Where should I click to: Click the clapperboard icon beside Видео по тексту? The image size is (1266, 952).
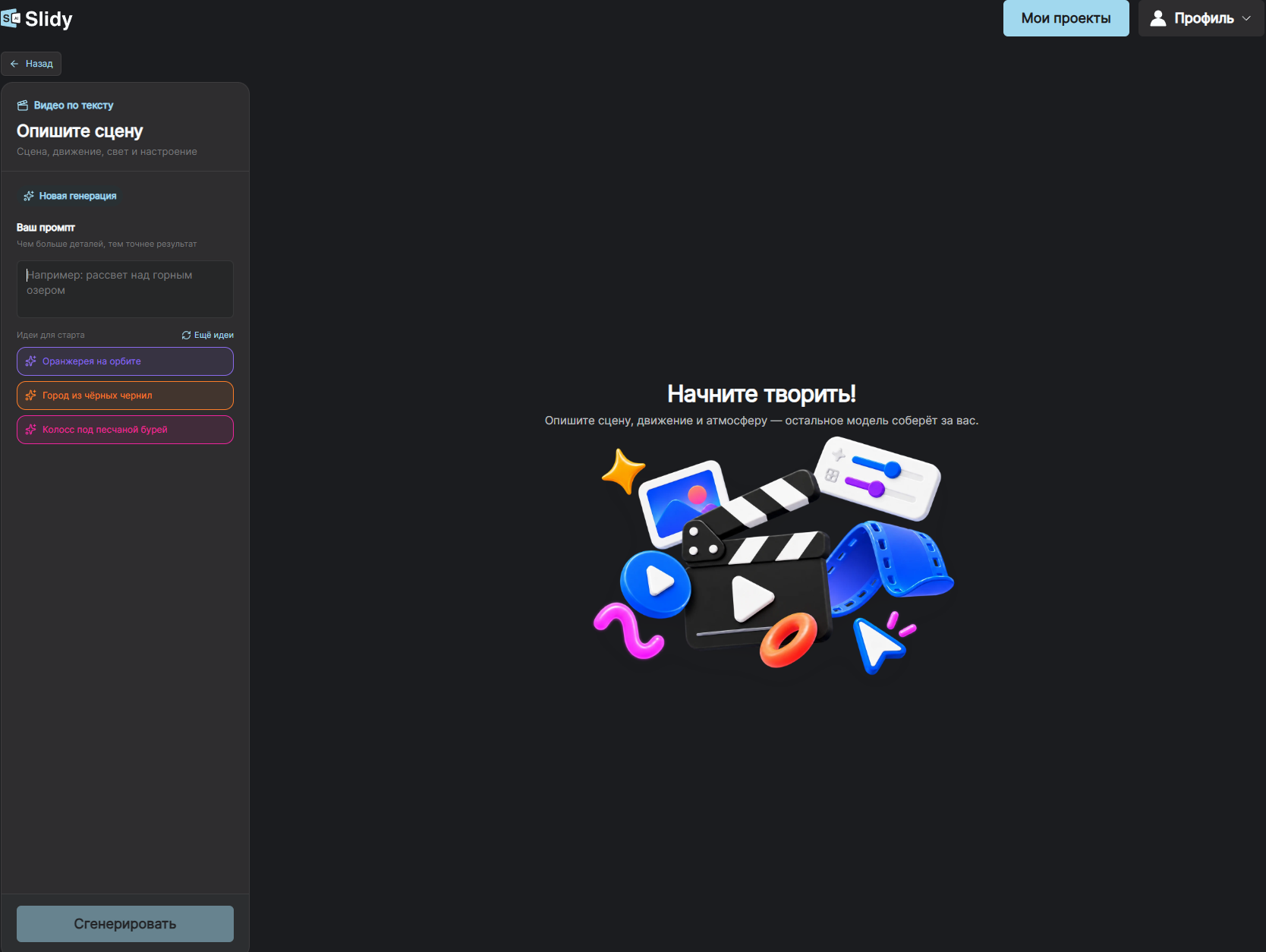click(23, 106)
